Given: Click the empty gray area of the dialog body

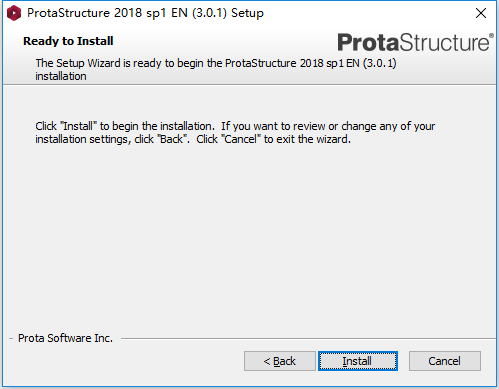Looking at the screenshot, I should [x=249, y=233].
